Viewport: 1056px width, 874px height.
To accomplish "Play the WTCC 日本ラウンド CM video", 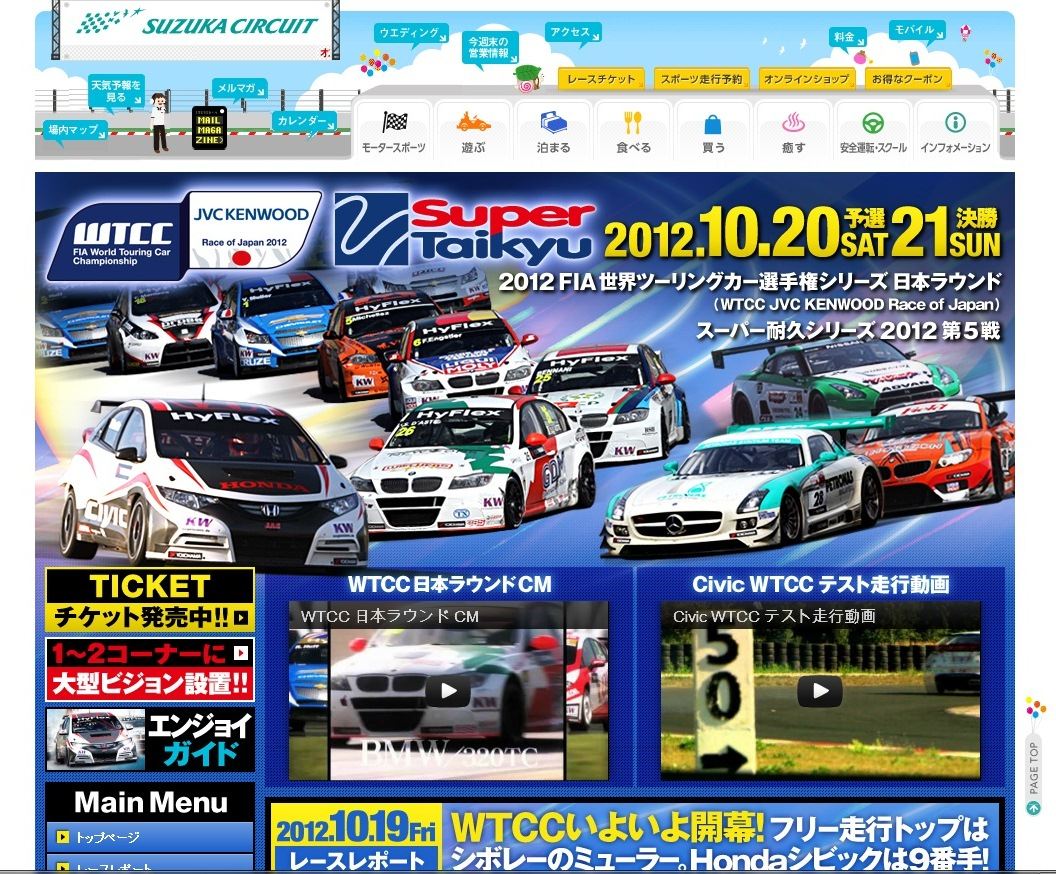I will [x=448, y=691].
